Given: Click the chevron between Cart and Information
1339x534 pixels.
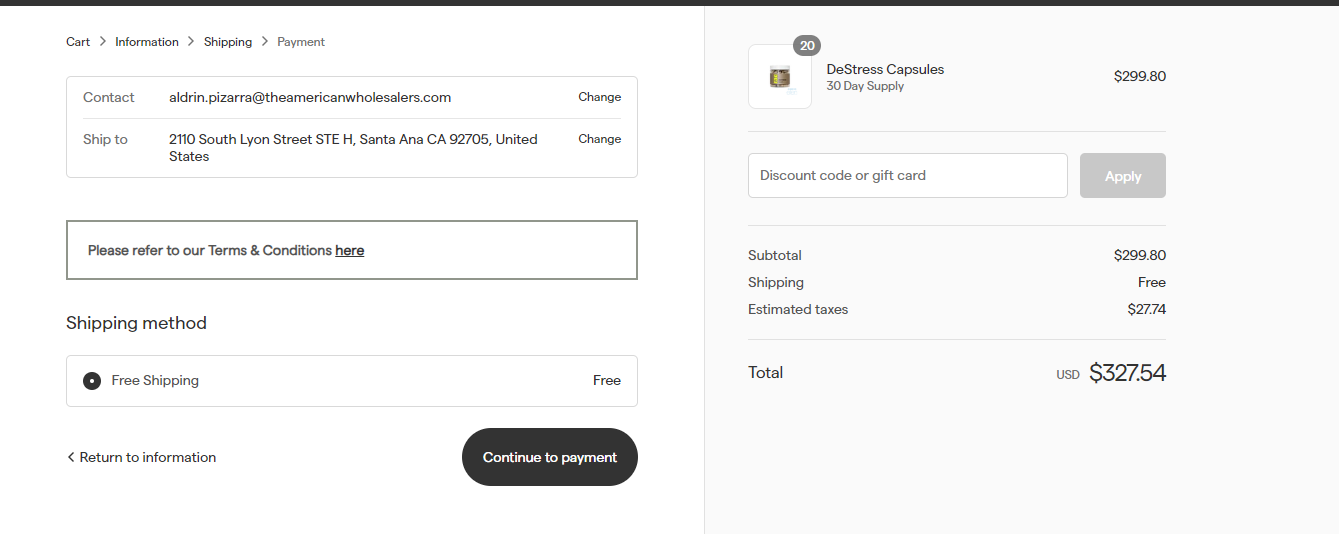Looking at the screenshot, I should (x=103, y=42).
